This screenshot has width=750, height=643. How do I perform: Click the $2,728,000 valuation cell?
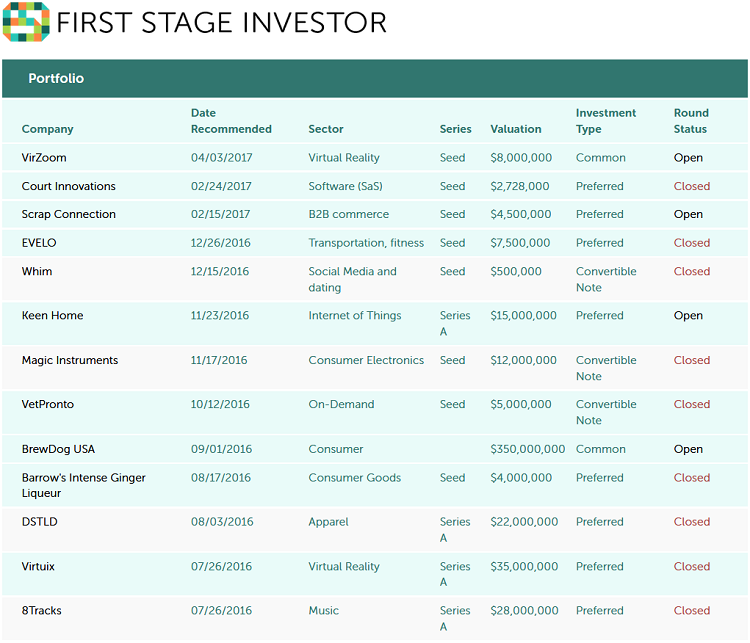point(519,186)
